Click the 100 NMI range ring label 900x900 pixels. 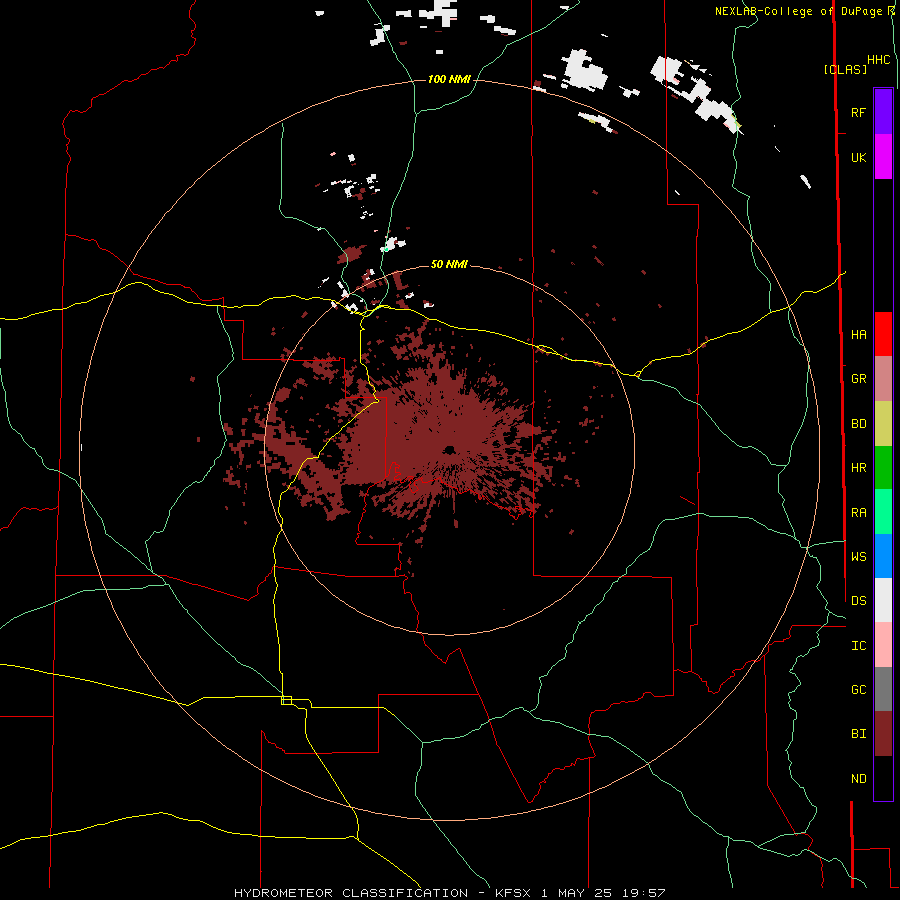tap(449, 79)
